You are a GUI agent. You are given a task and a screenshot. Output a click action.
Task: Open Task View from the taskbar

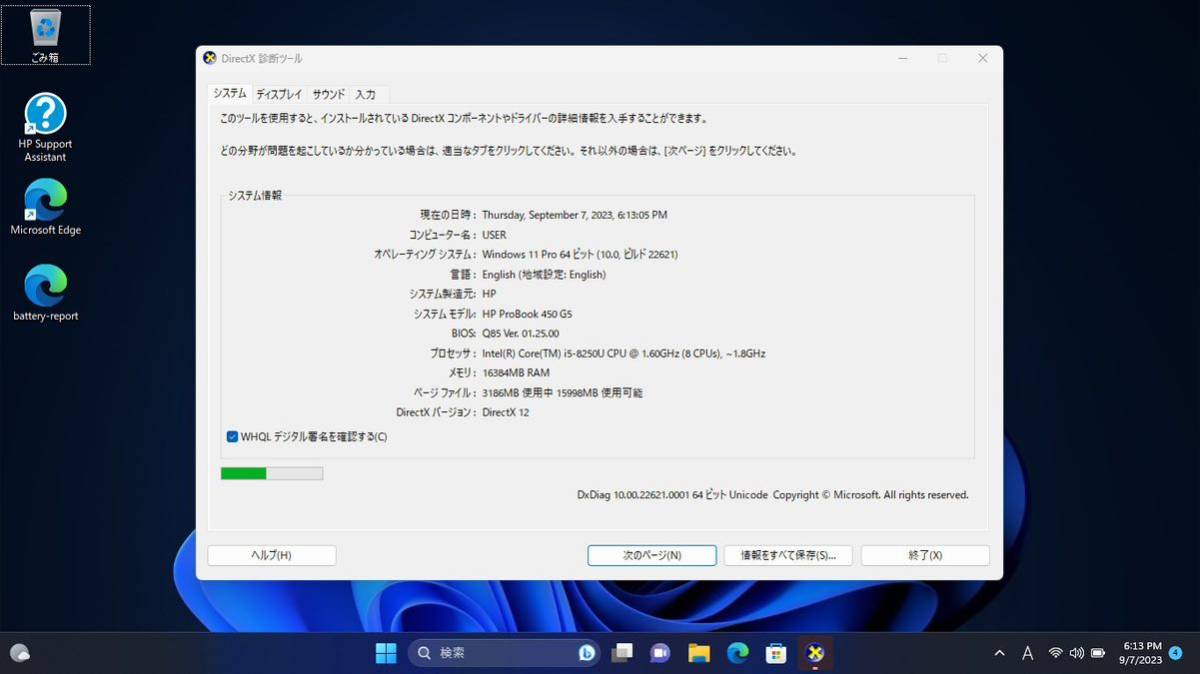[622, 653]
